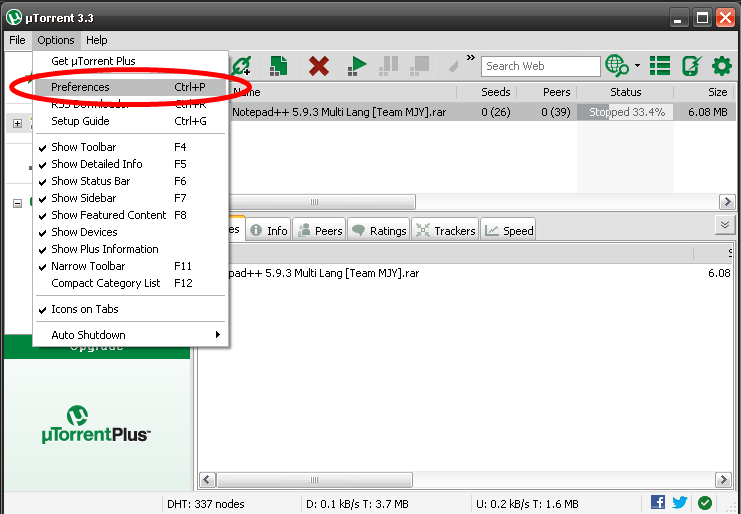The image size is (741, 514).
Task: Click the µTorrent Remote phone icon
Action: [691, 66]
